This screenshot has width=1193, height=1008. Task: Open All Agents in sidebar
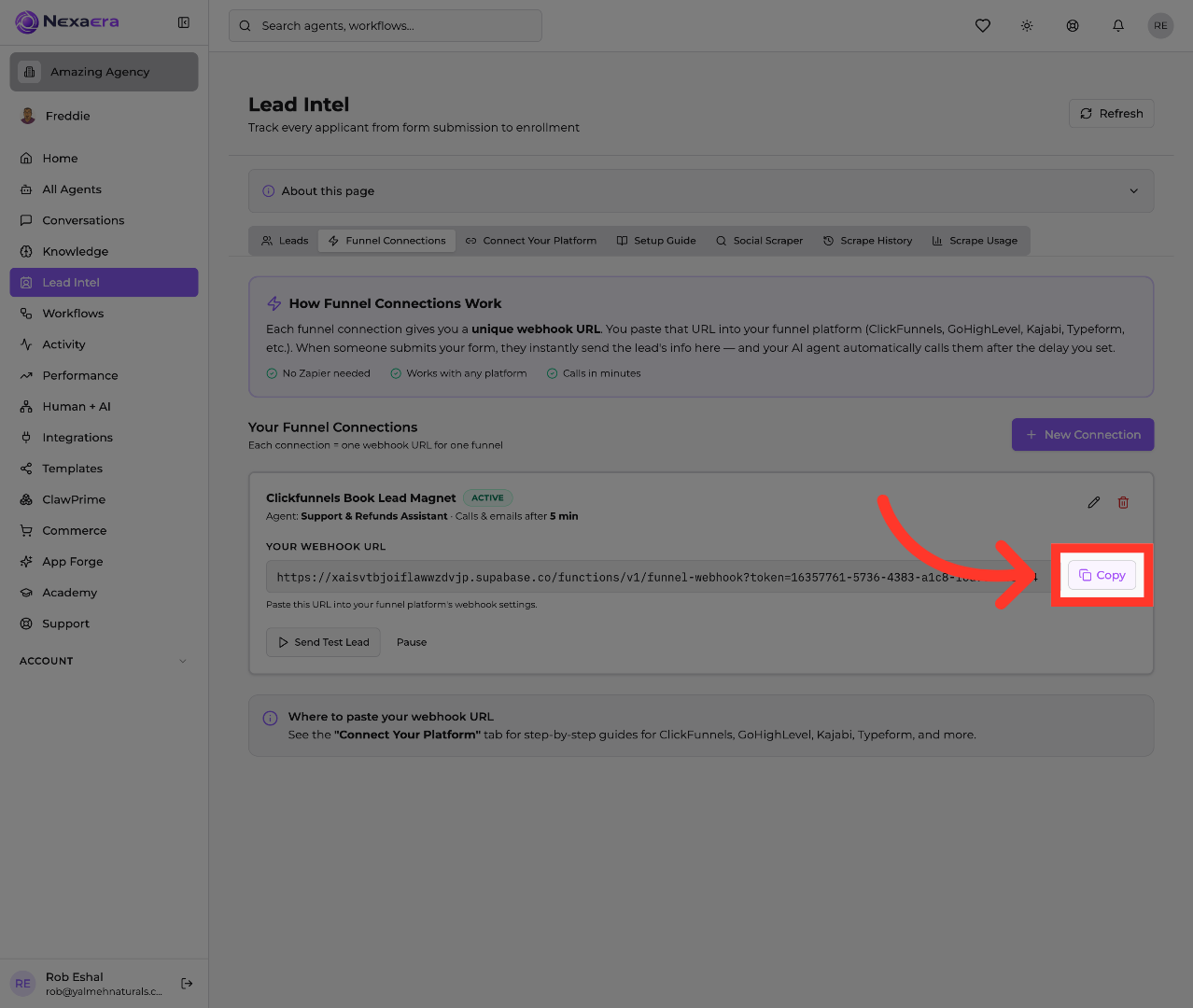(104, 189)
